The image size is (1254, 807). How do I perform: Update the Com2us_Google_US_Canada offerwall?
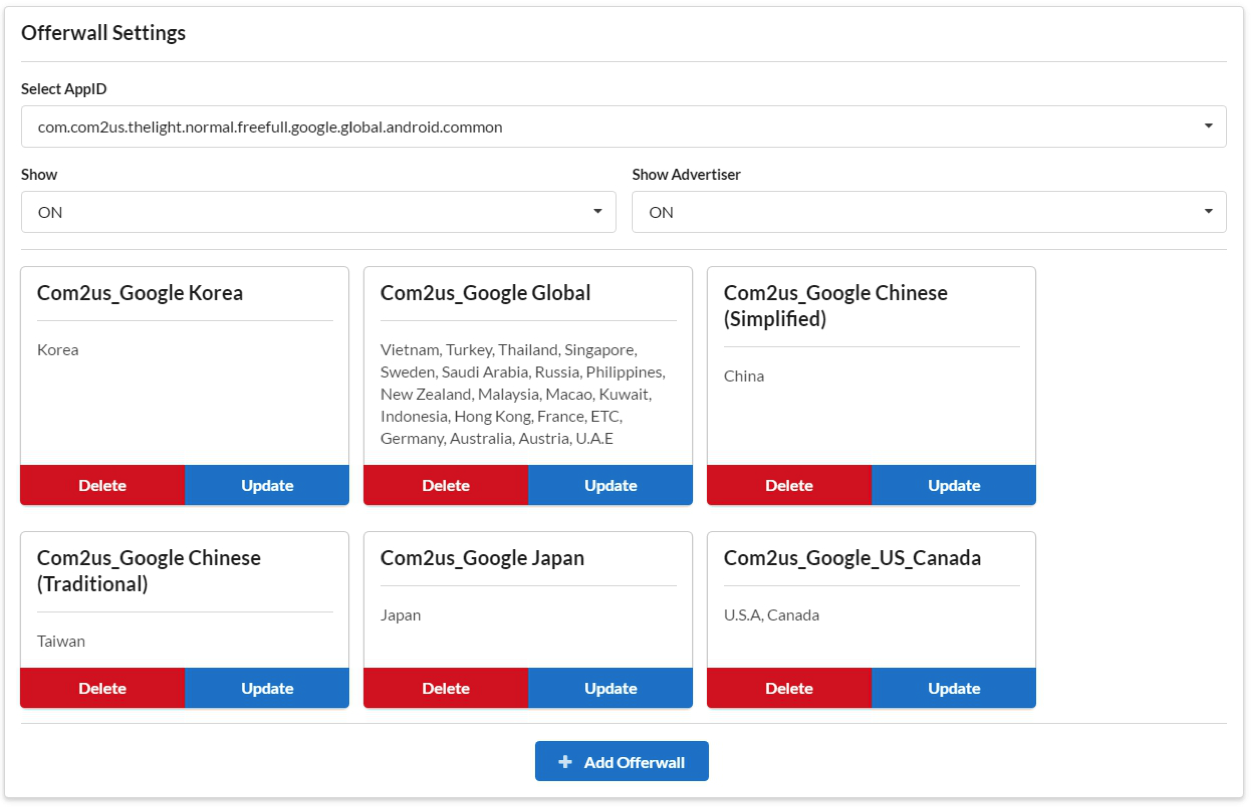point(954,688)
